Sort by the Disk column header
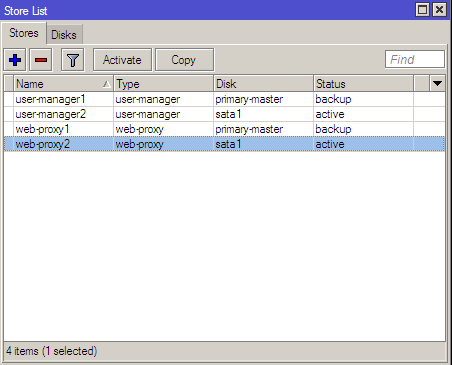The image size is (452, 365). click(263, 84)
